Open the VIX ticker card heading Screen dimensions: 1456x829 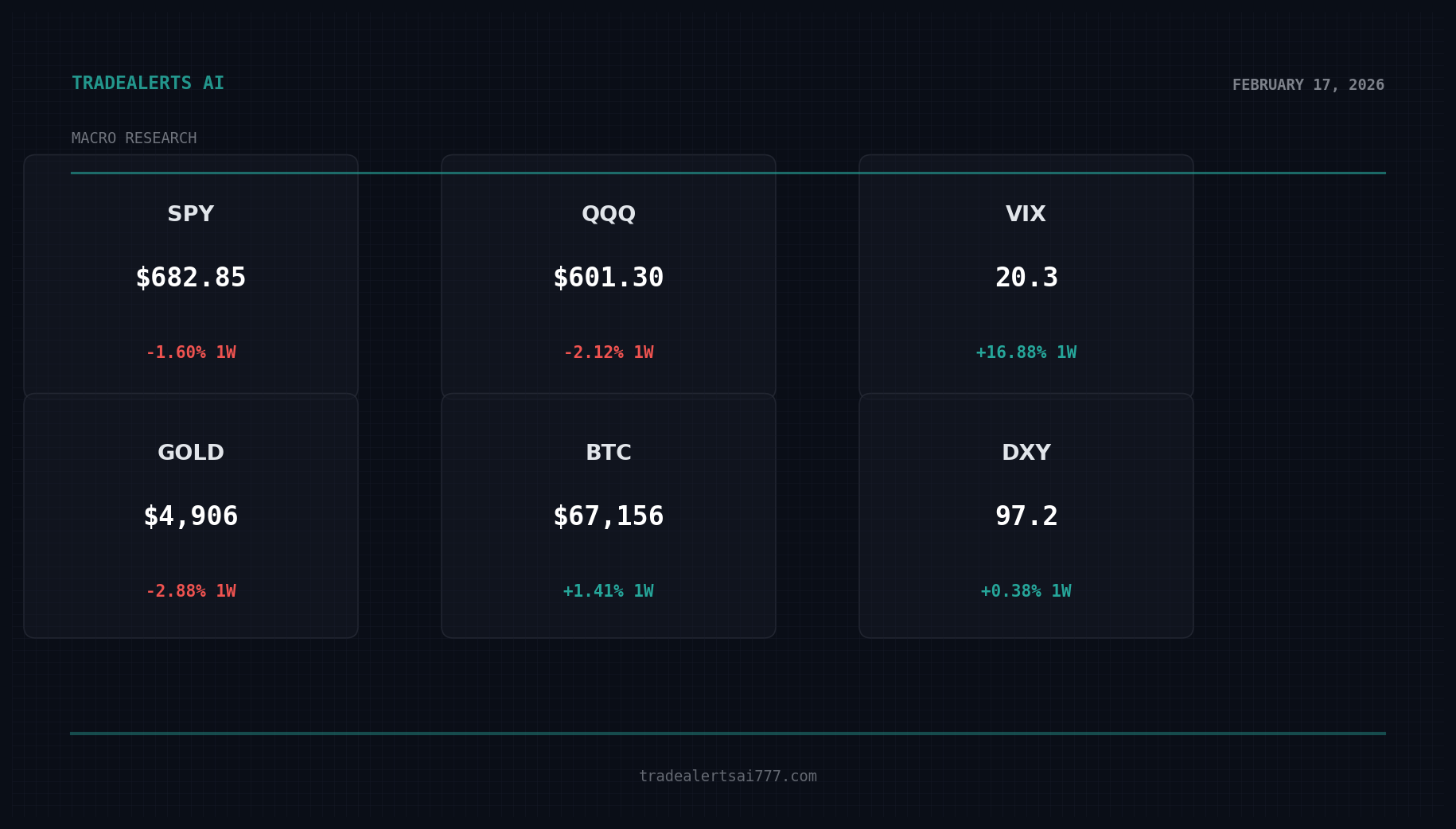pos(1026,214)
